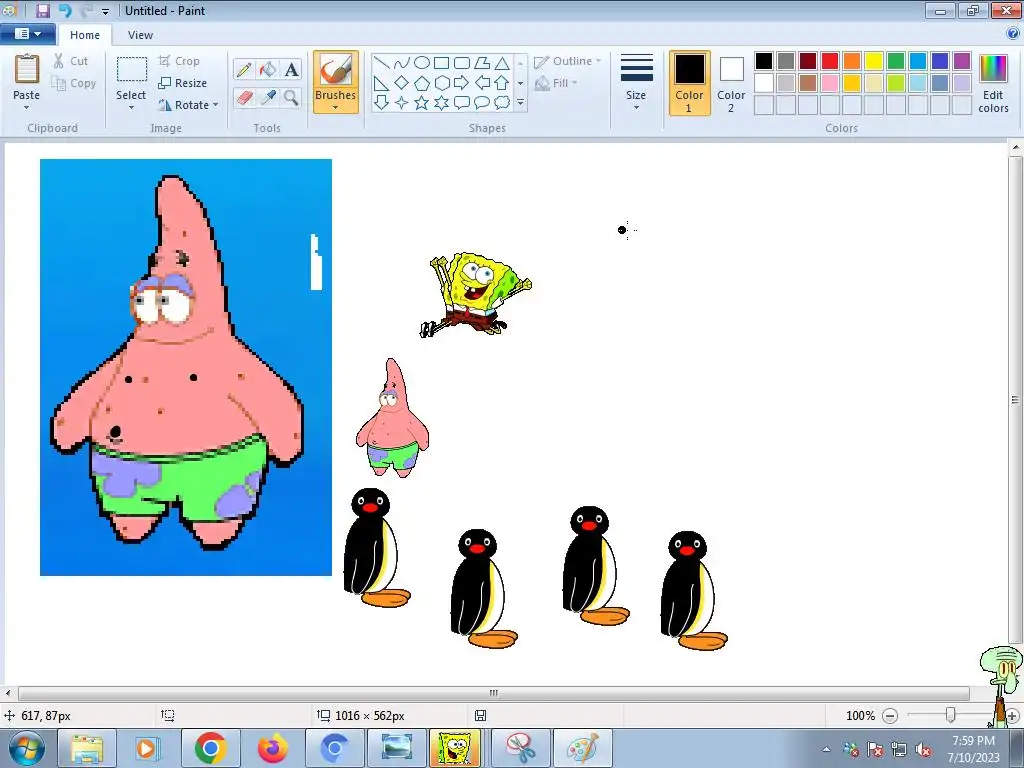Image resolution: width=1024 pixels, height=768 pixels.
Task: Switch to the View tab
Action: click(x=140, y=35)
